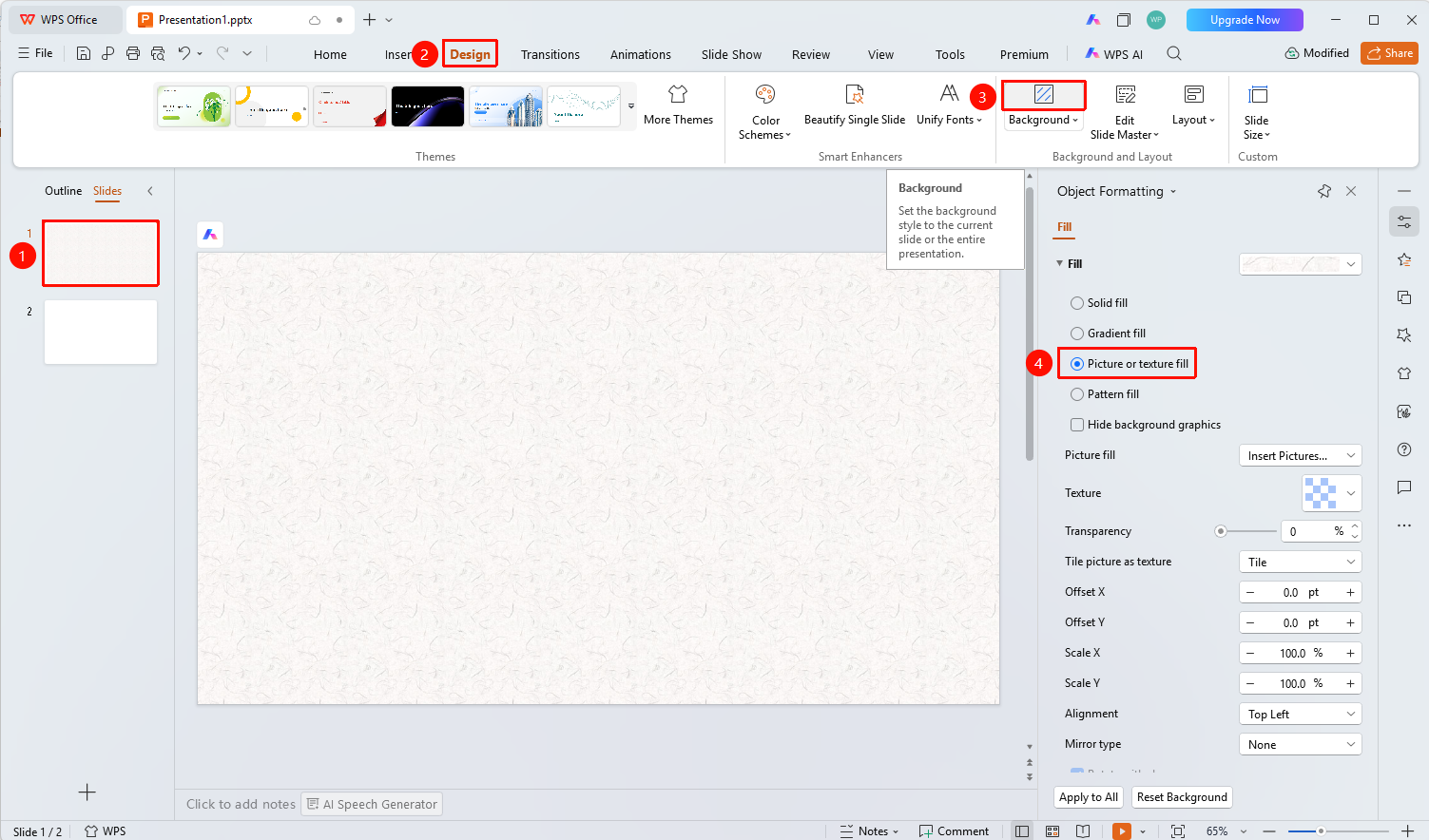The width and height of the screenshot is (1429, 840).
Task: Select Solid fill option
Action: [x=1099, y=303]
